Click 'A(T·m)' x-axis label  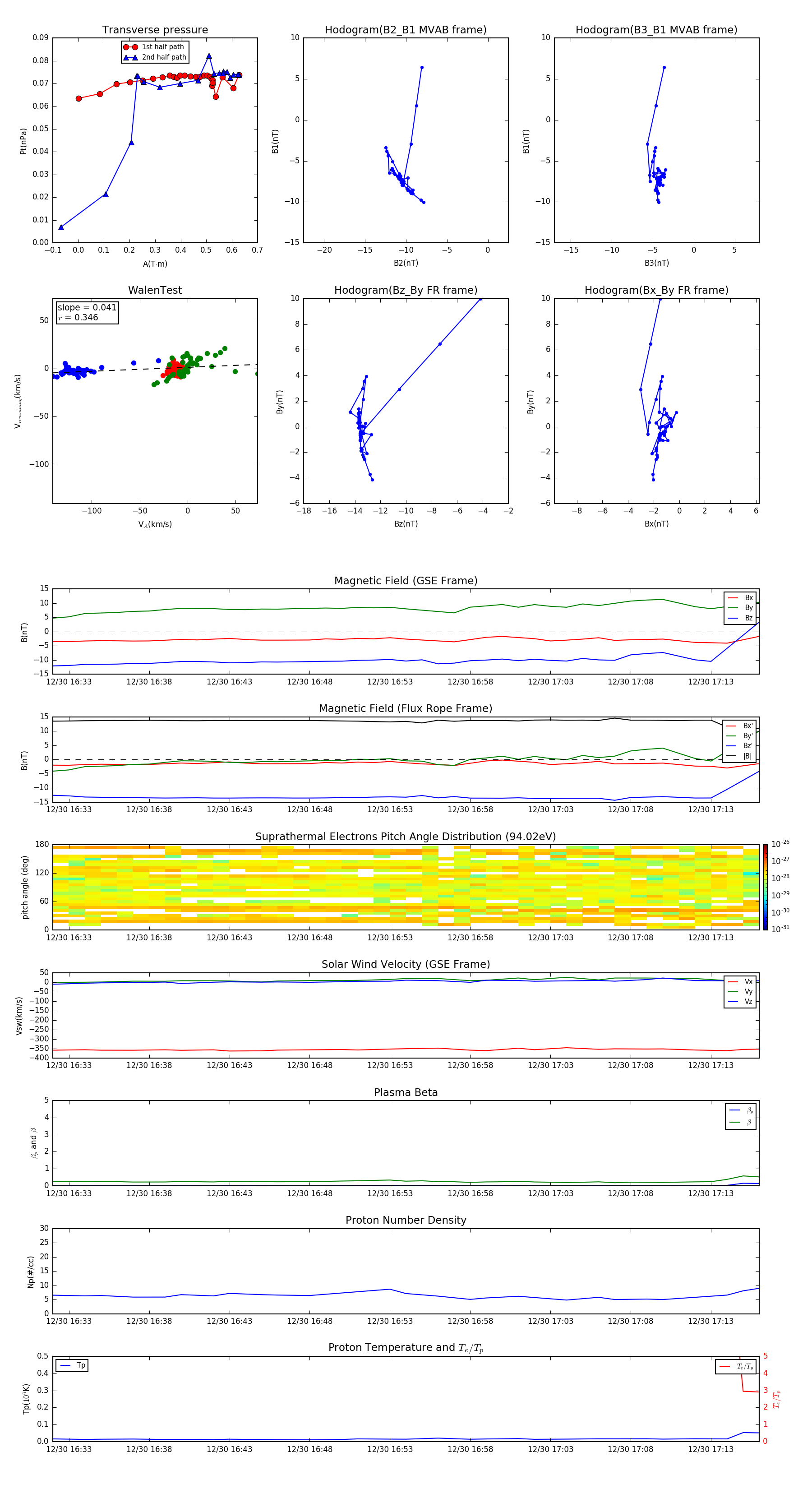pos(155,264)
